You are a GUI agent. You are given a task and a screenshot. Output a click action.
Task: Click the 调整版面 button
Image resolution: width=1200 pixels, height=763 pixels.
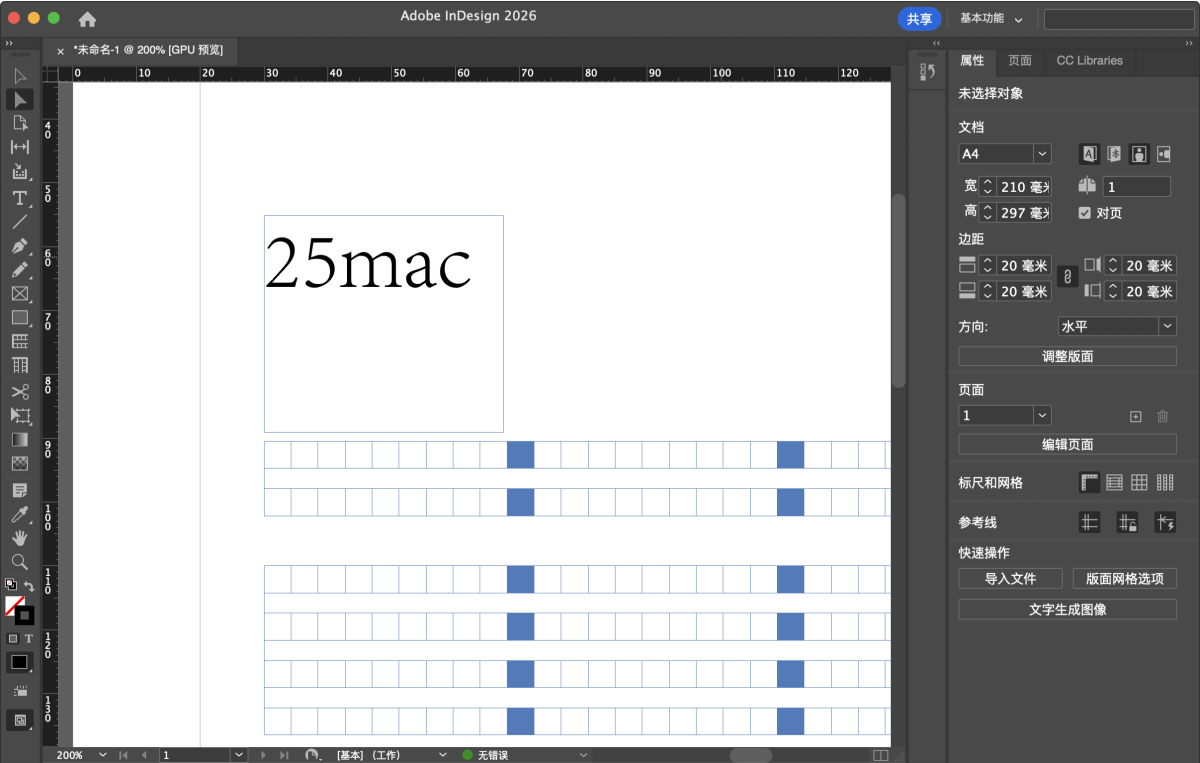(1067, 356)
